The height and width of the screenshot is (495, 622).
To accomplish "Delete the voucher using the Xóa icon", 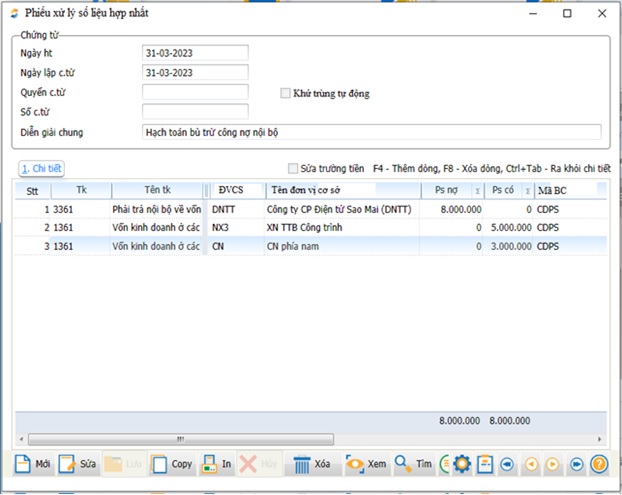I will pos(300,464).
